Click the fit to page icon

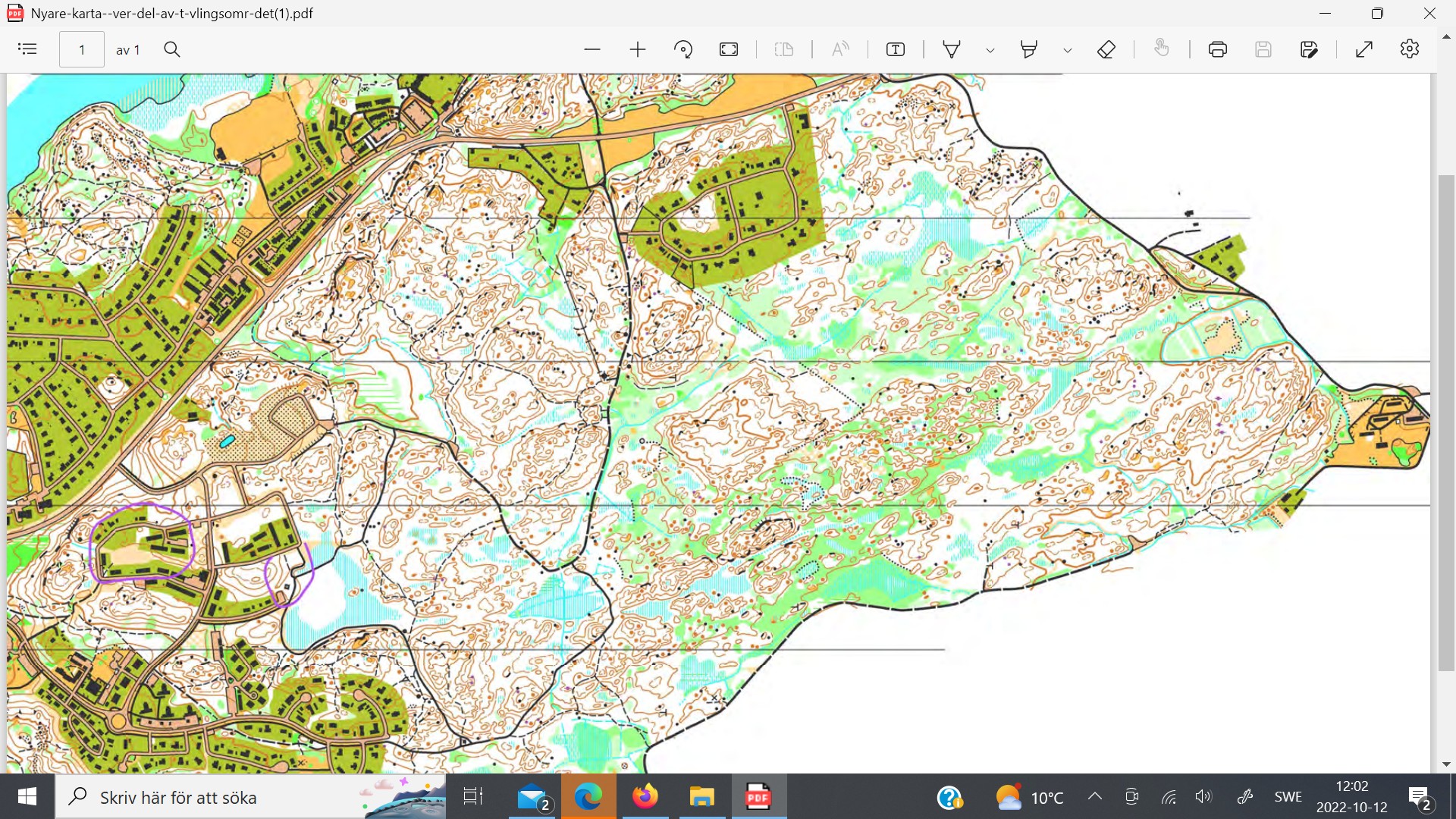729,49
